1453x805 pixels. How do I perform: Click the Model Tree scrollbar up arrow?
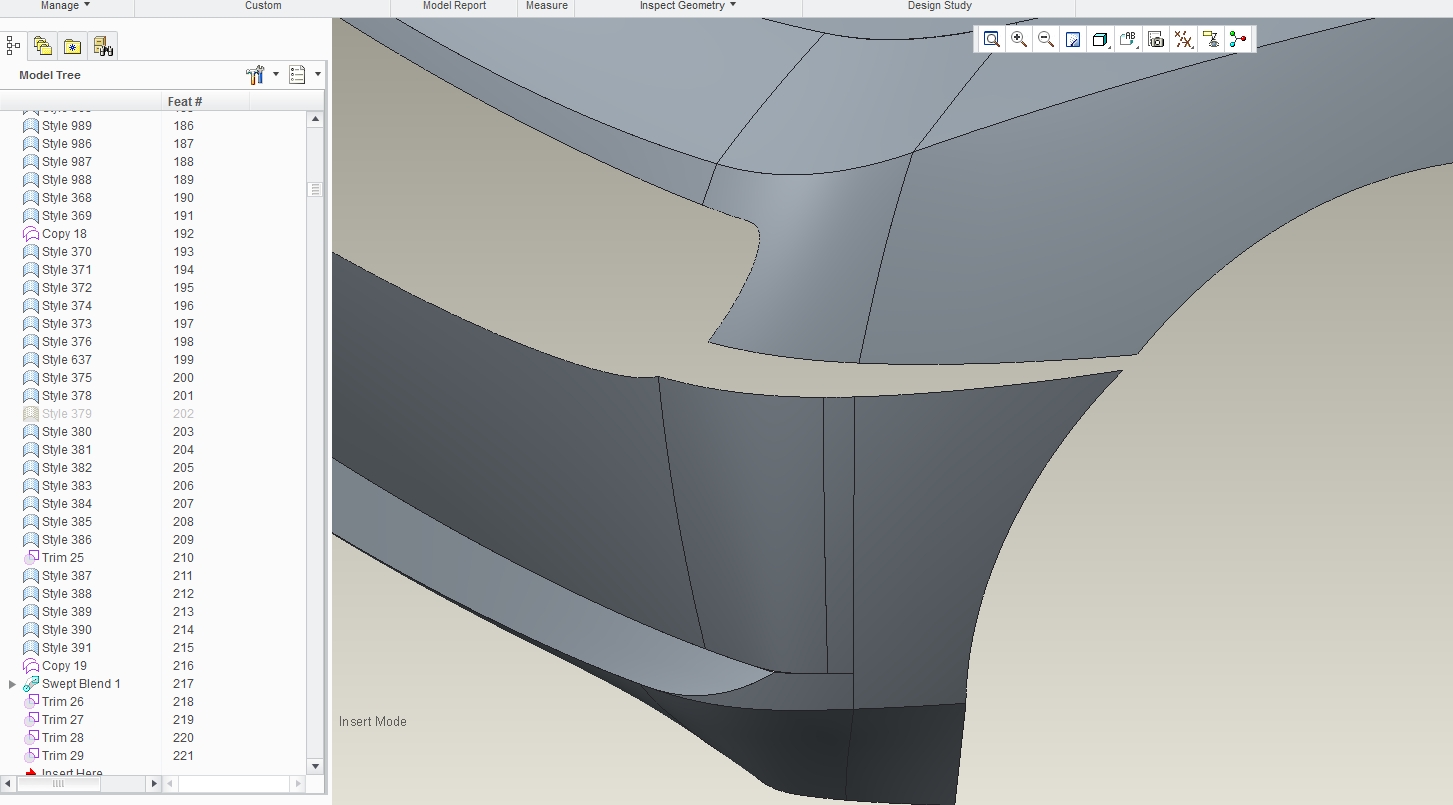[x=315, y=119]
